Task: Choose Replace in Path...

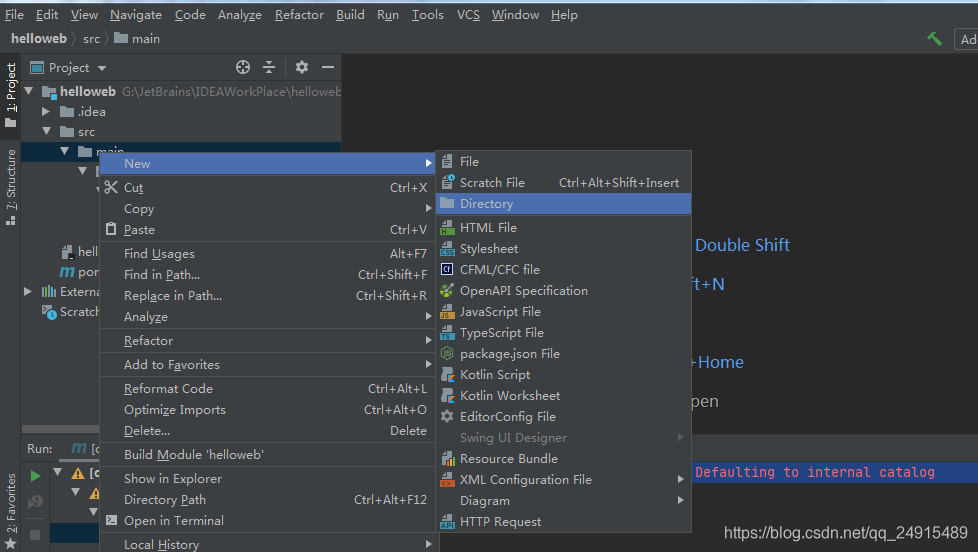Action: pos(269,296)
